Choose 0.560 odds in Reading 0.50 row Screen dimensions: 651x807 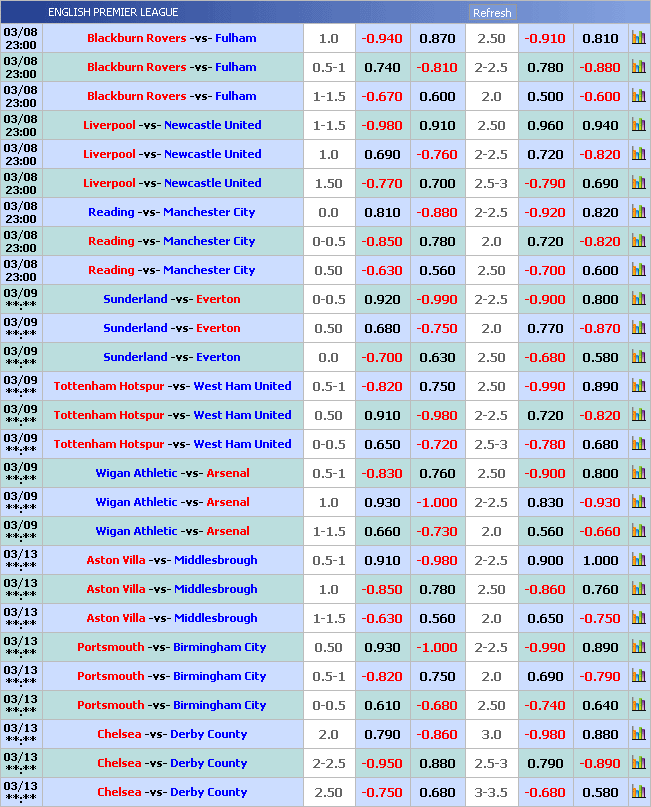pyautogui.click(x=437, y=271)
